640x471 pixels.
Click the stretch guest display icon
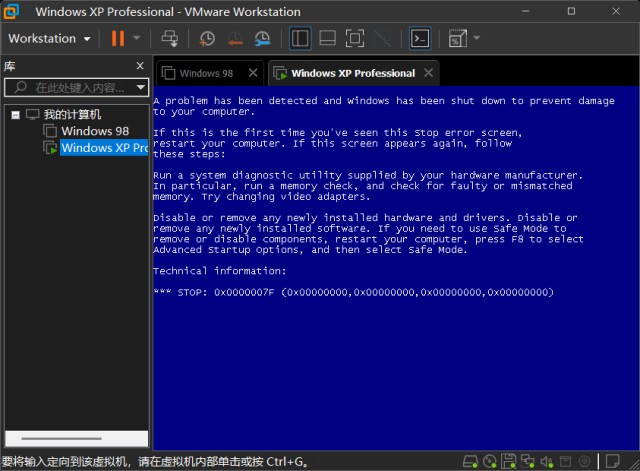pos(458,39)
